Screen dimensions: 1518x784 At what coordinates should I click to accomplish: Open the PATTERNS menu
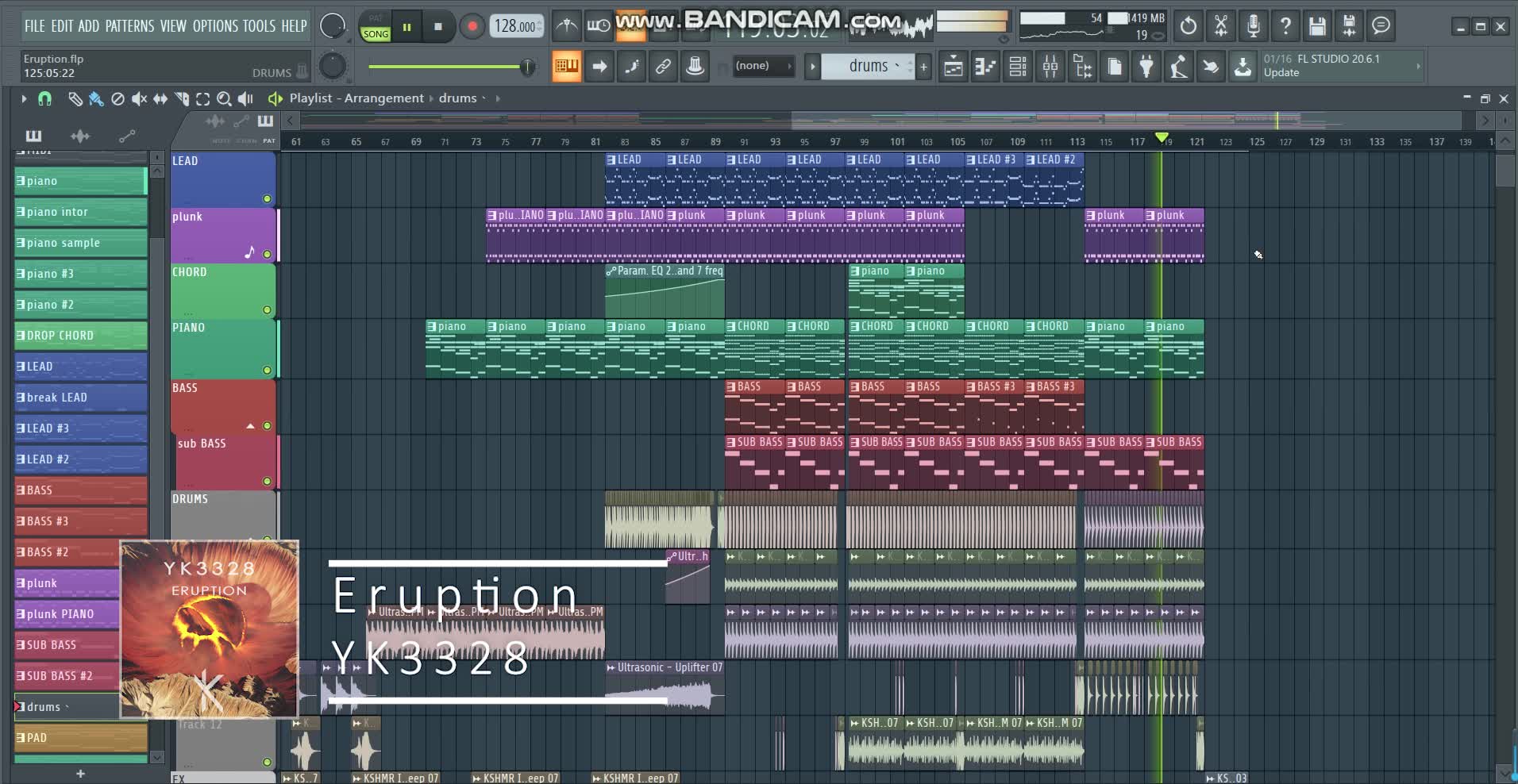(129, 26)
